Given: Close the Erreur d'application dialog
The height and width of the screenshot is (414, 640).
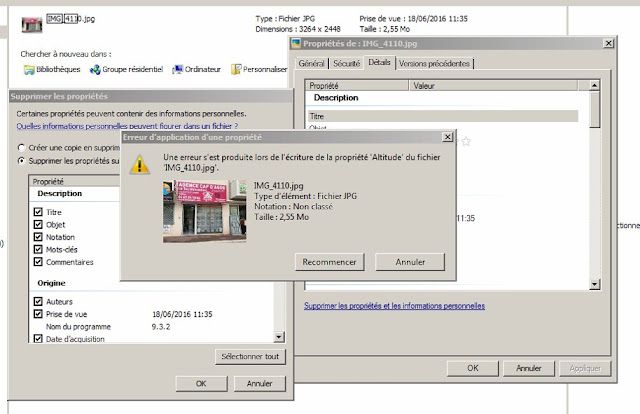Looking at the screenshot, I should click(448, 137).
